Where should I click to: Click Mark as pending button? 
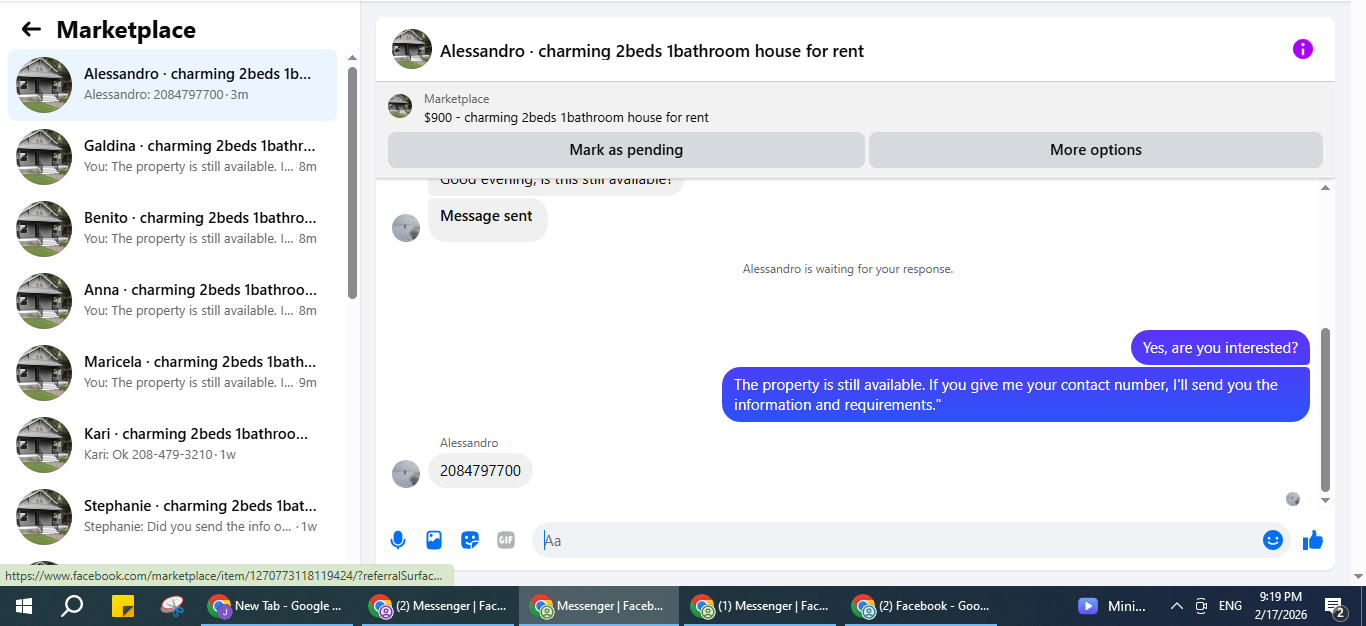click(x=626, y=150)
